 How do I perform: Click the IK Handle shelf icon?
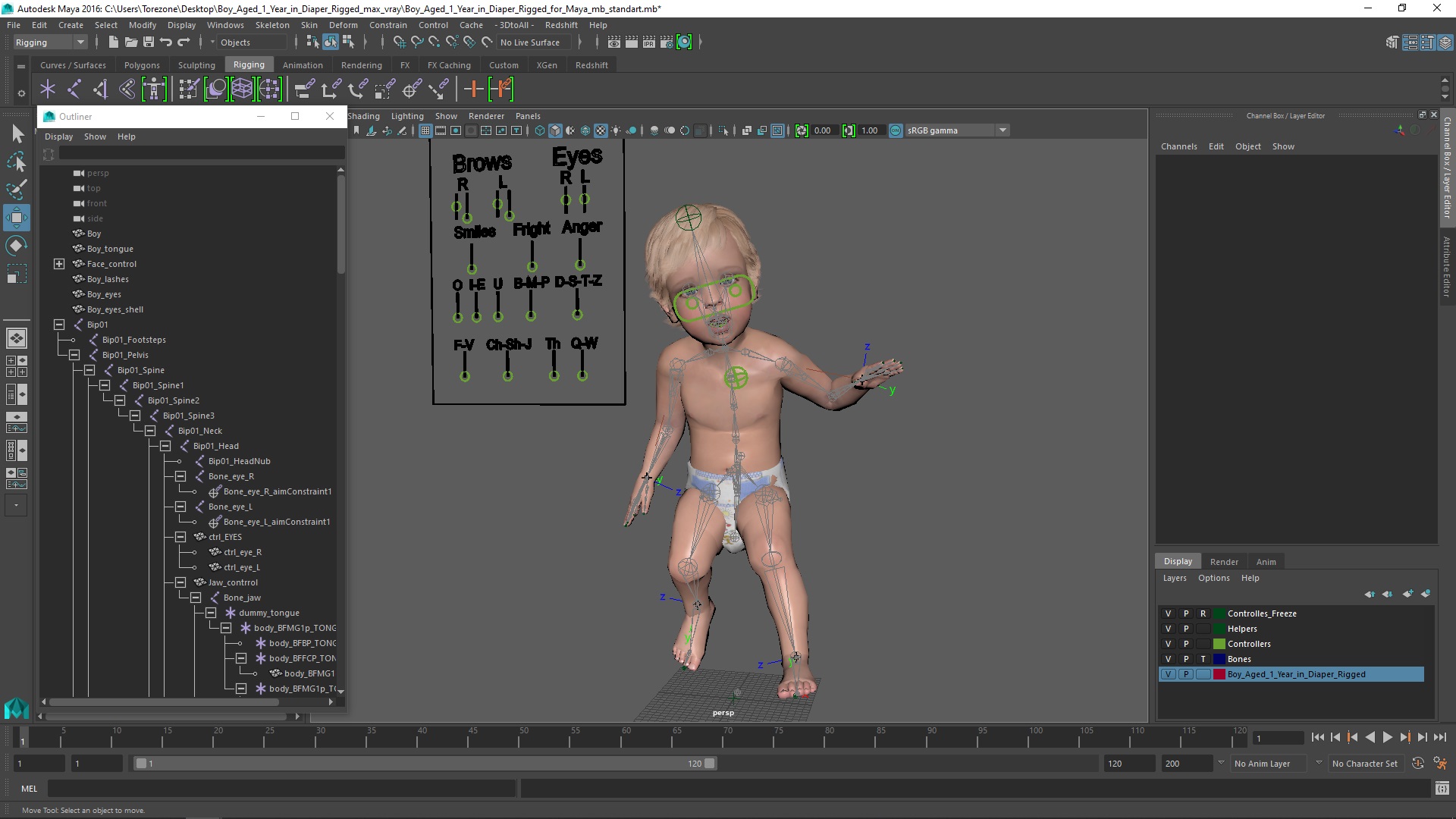click(101, 89)
